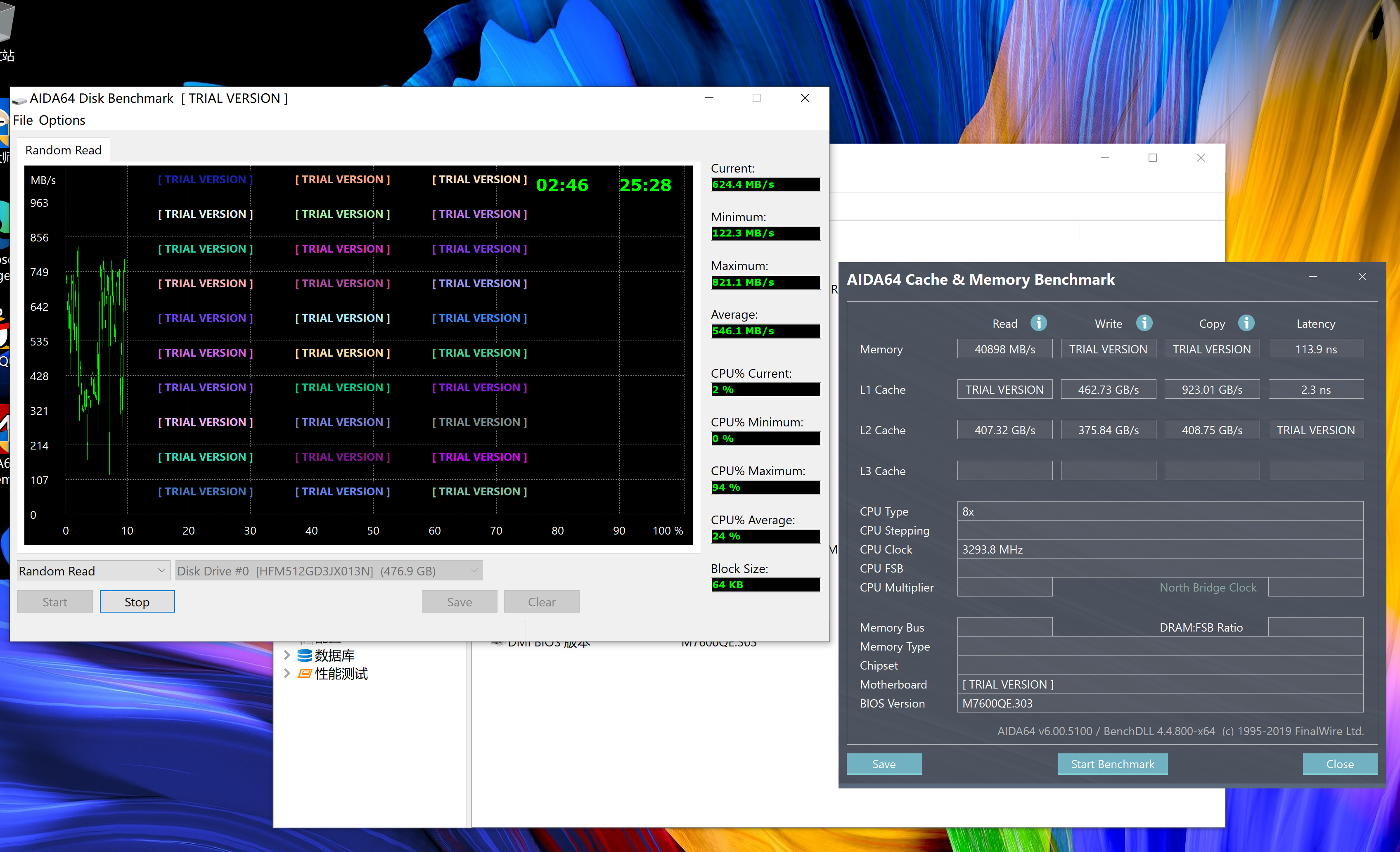Image resolution: width=1400 pixels, height=852 pixels.
Task: Save the cache and memory results
Action: (x=884, y=764)
